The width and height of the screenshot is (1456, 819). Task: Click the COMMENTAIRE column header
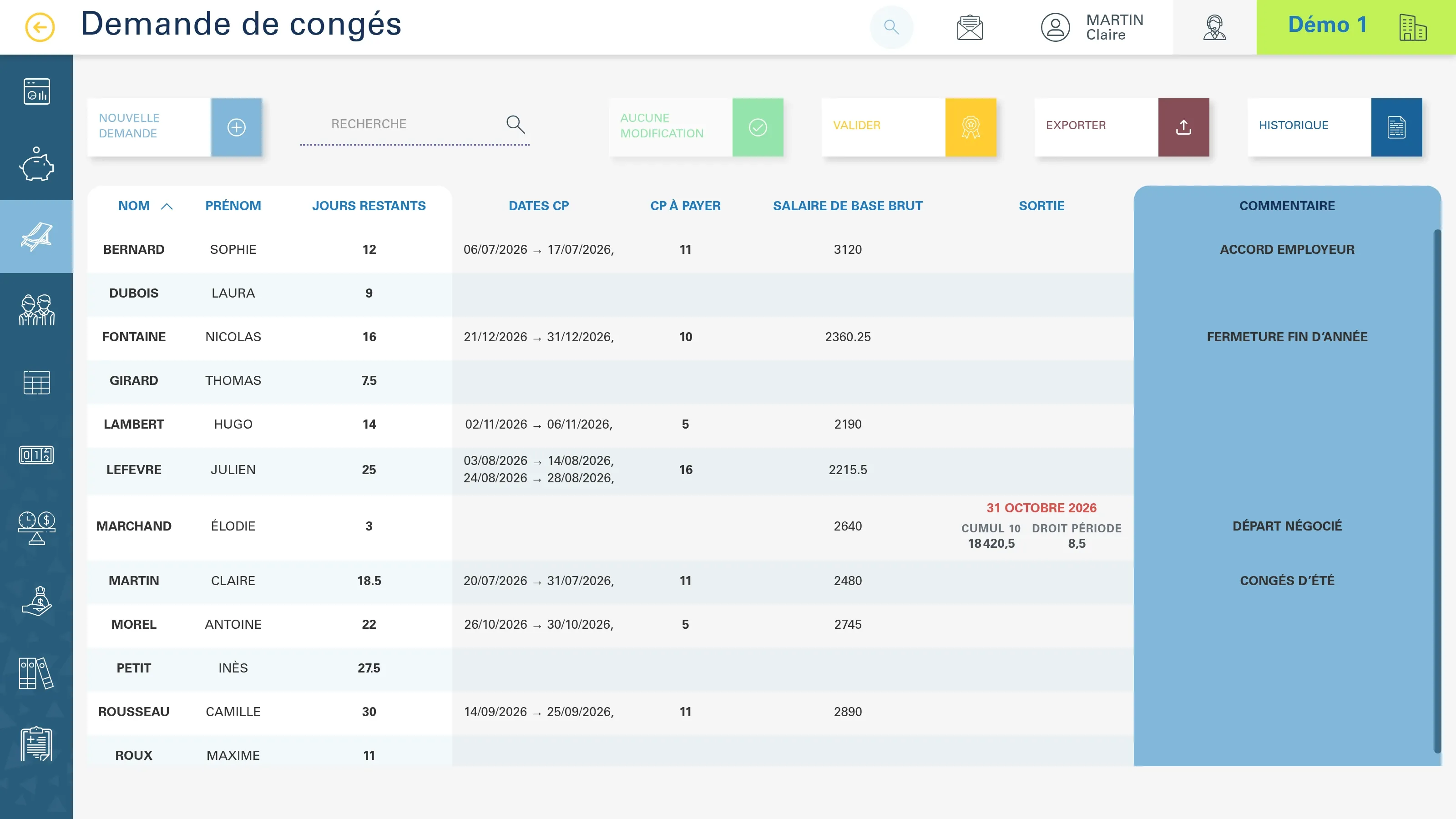click(x=1287, y=206)
